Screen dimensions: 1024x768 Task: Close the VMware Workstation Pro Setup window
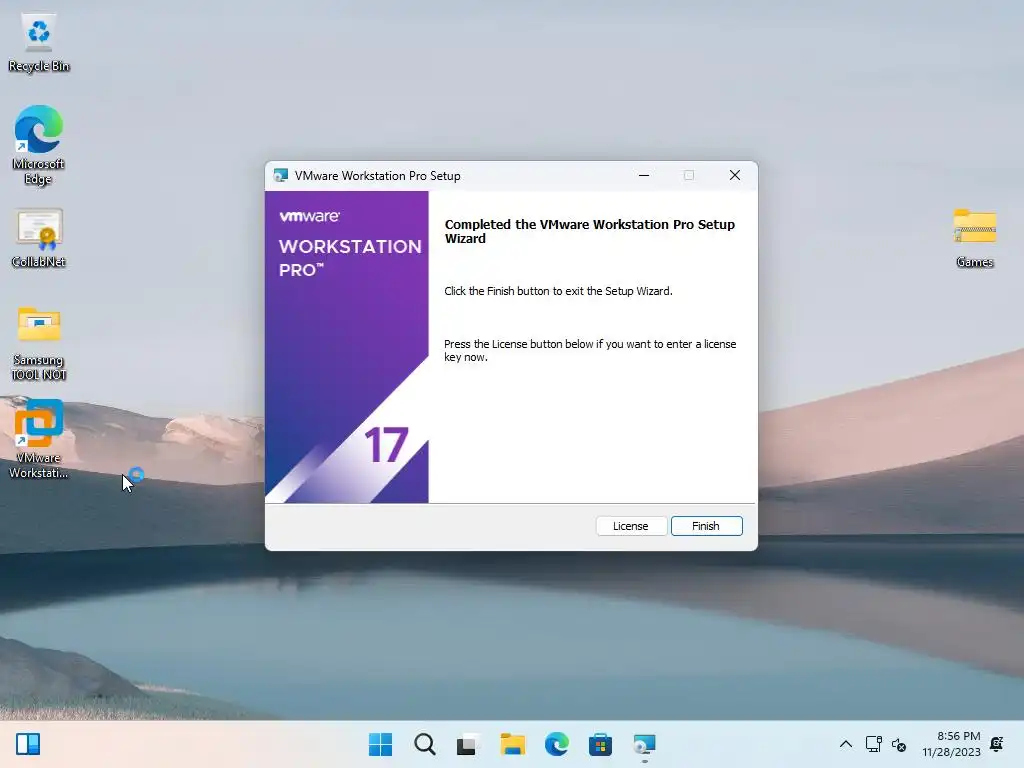click(735, 175)
